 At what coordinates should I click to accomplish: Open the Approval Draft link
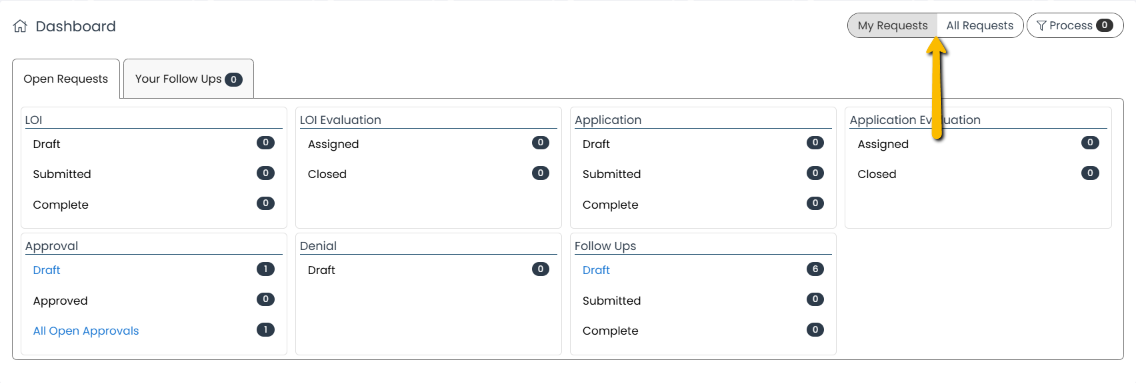coord(46,270)
